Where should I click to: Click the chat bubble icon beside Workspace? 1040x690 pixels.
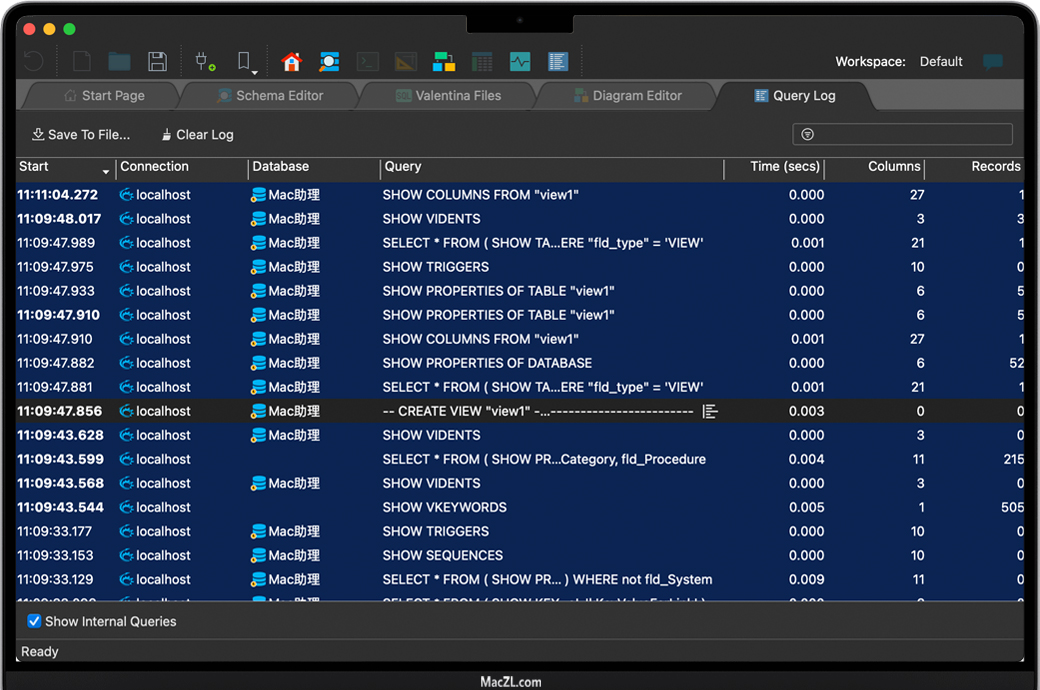click(x=992, y=62)
